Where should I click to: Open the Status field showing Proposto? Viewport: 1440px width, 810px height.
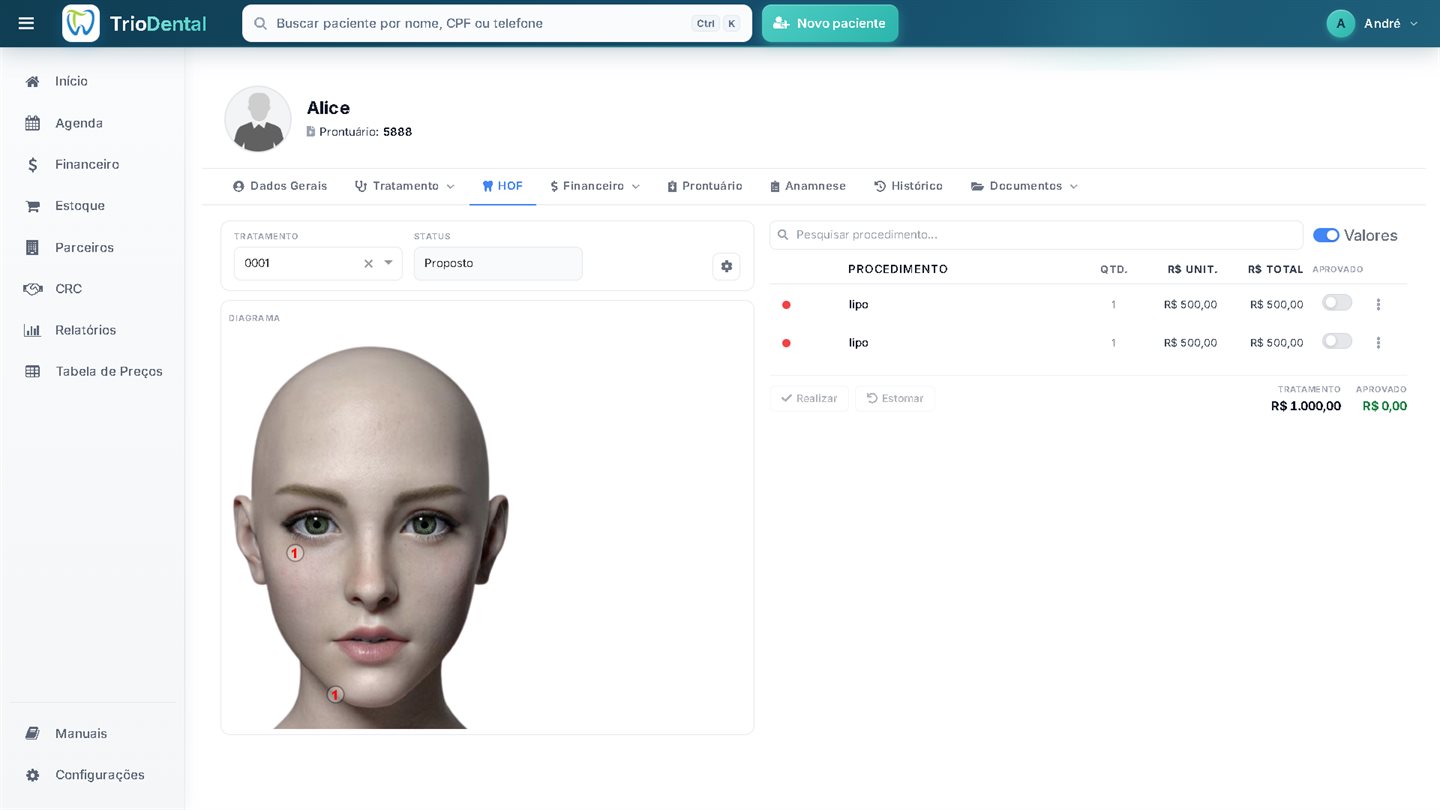pyautogui.click(x=498, y=264)
